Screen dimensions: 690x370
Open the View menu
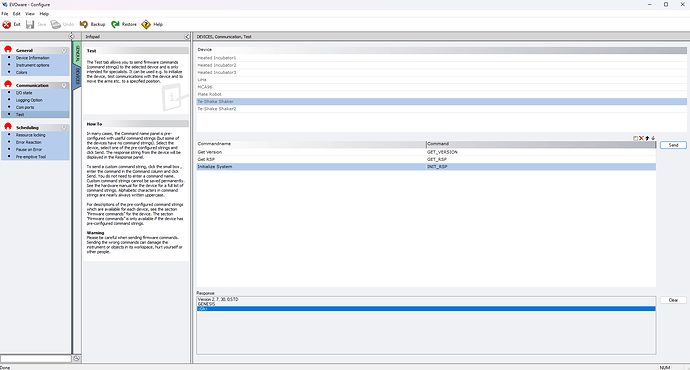pos(30,14)
